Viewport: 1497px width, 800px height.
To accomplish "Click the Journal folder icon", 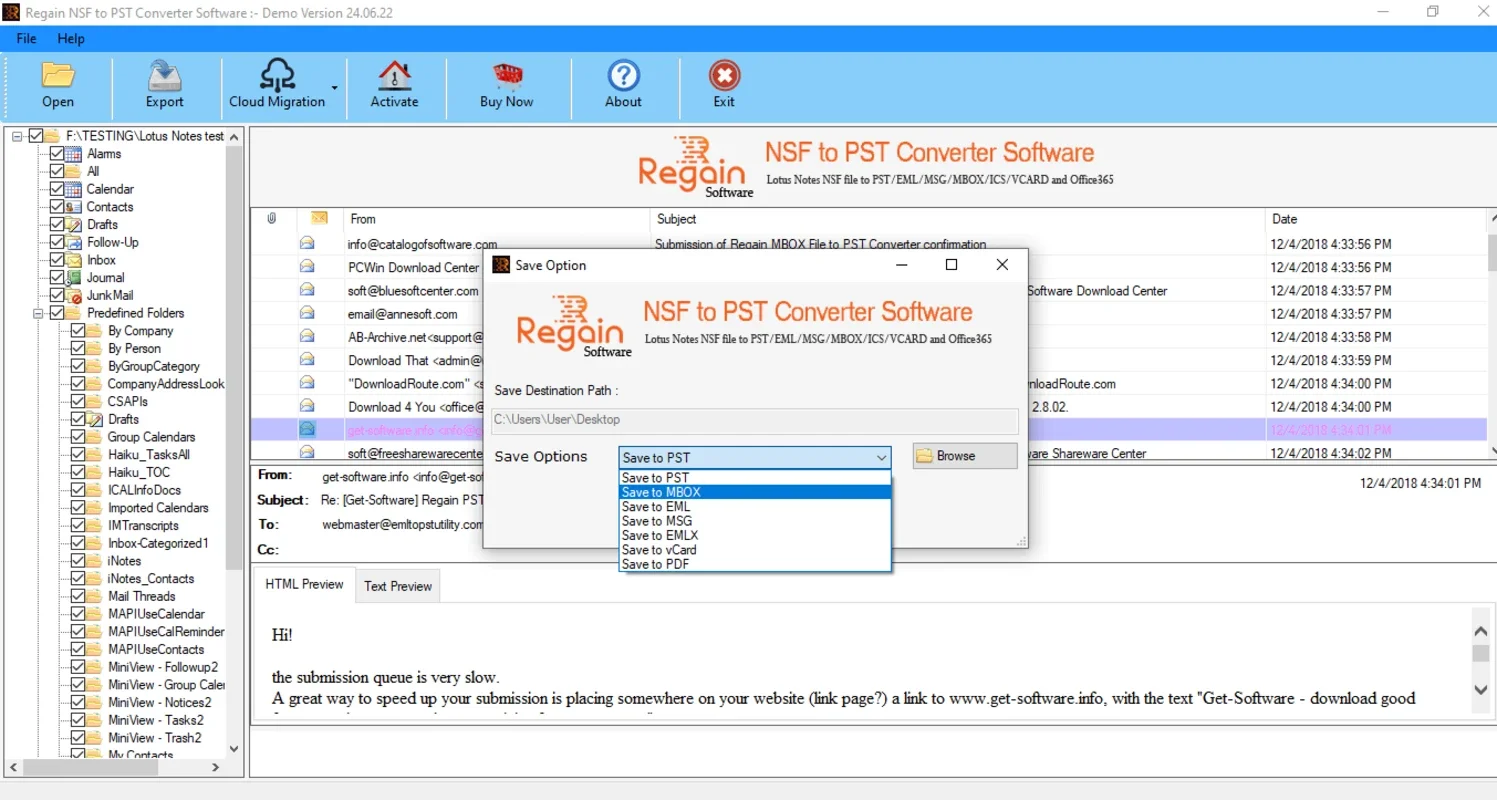I will pyautogui.click(x=73, y=277).
